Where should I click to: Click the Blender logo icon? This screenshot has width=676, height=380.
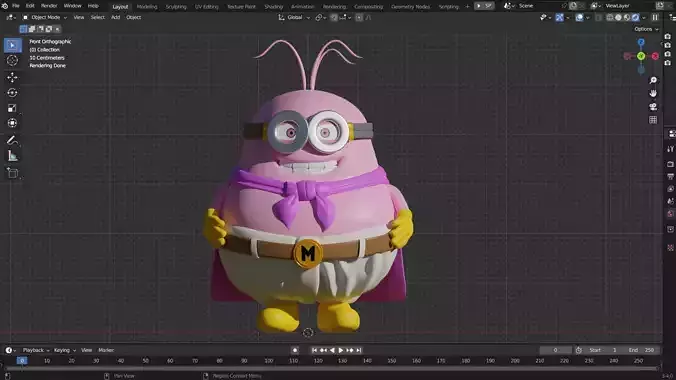(x=5, y=6)
